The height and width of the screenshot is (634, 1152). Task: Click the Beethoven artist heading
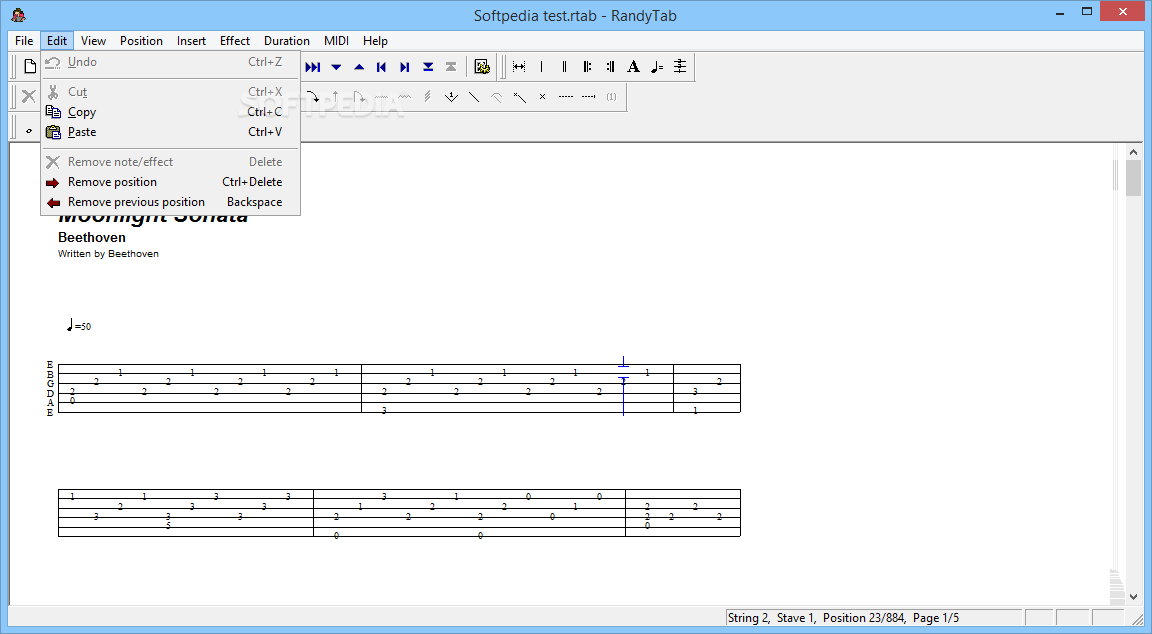[x=92, y=237]
